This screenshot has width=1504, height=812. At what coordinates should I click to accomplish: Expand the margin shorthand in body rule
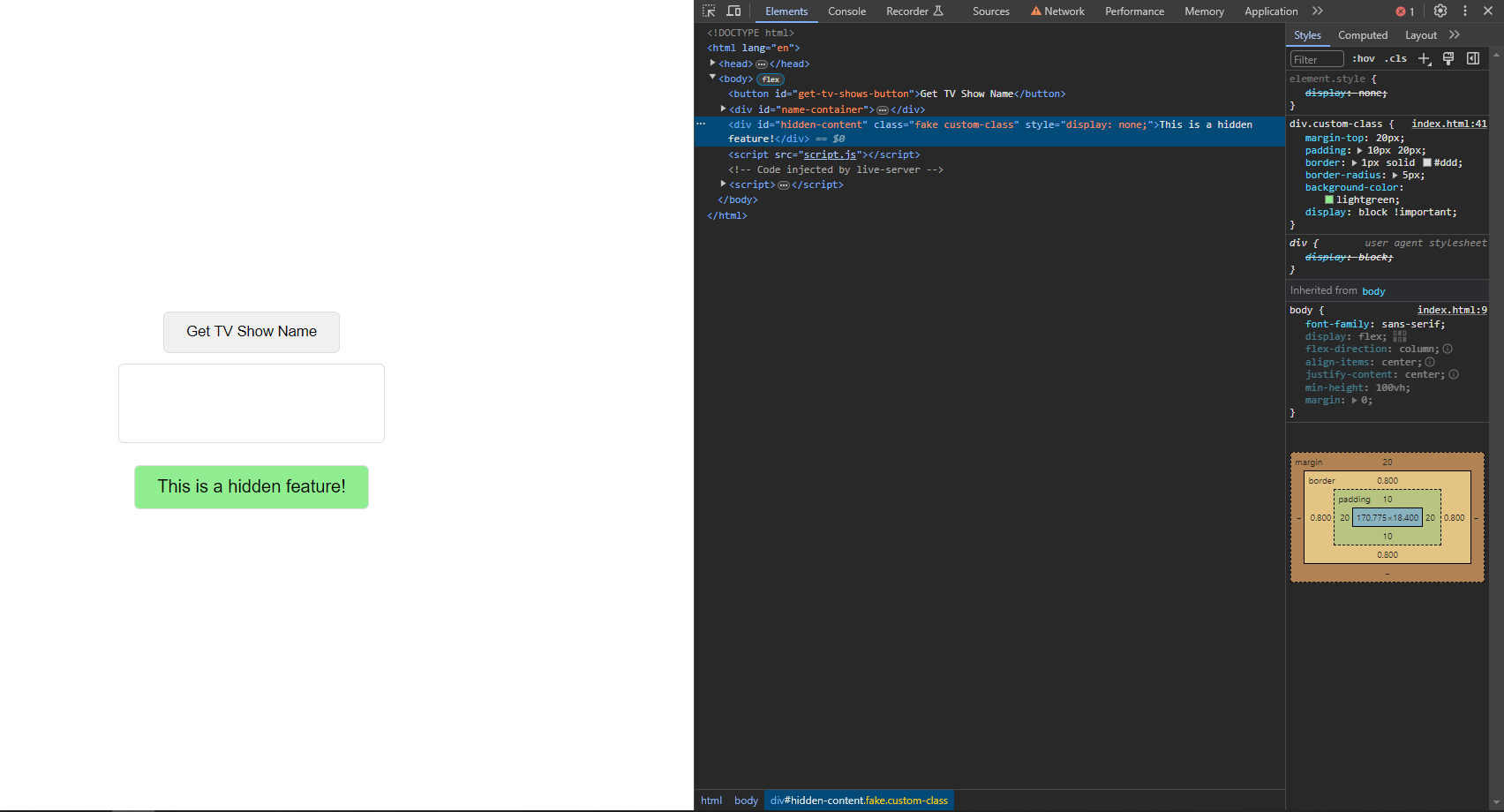[1355, 401]
